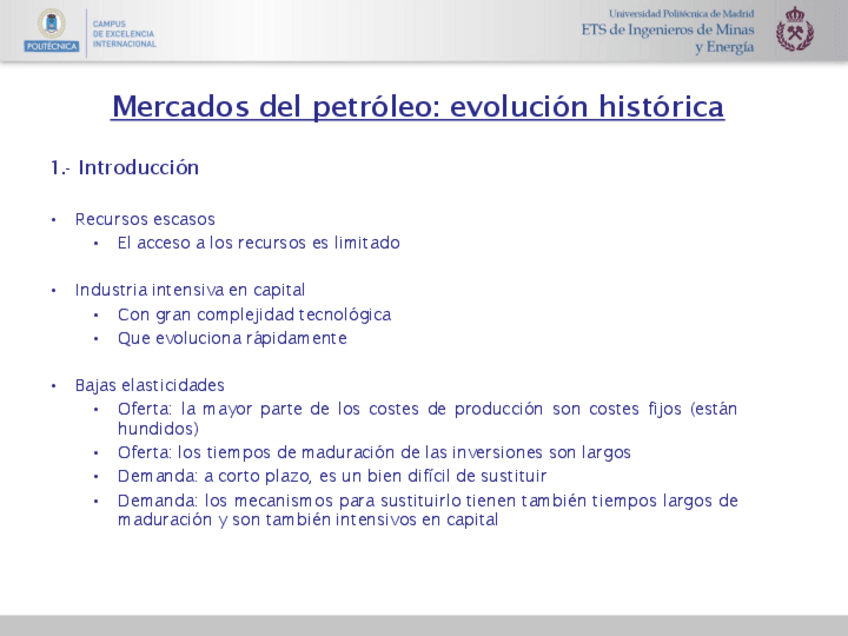The image size is (848, 636).
Task: Click 'Demanda: a corto plazo' line
Action: 332,476
